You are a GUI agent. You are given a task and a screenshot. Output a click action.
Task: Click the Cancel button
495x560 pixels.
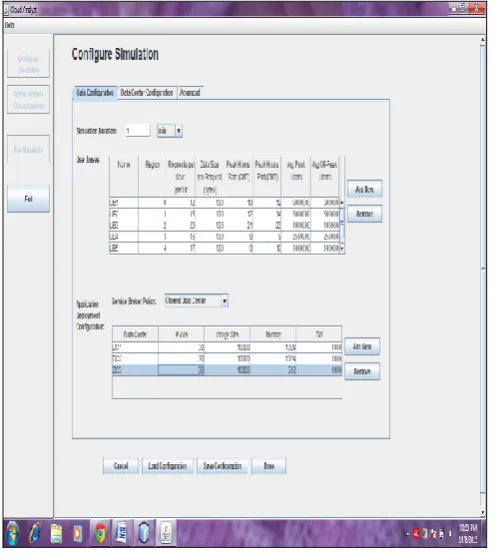[121, 466]
